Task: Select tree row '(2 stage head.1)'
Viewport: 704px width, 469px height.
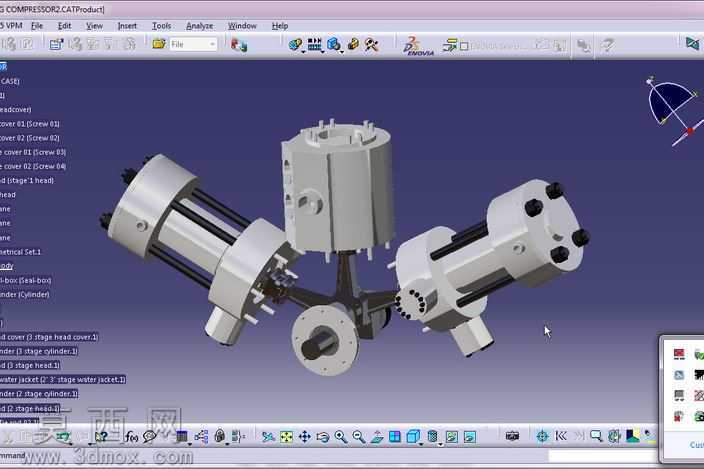Action: [30, 408]
